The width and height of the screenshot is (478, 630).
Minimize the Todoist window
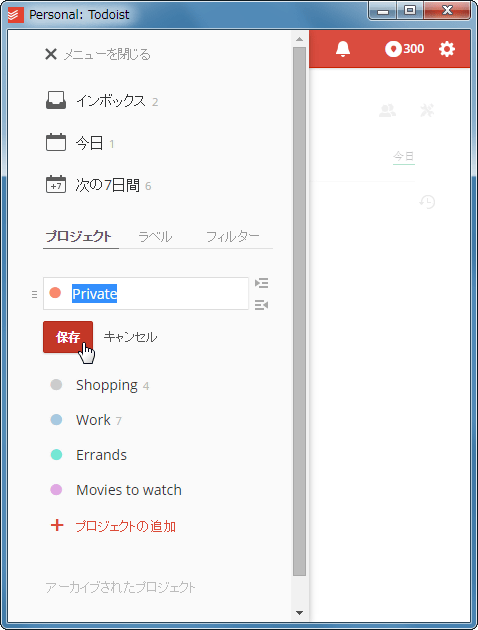click(x=383, y=12)
